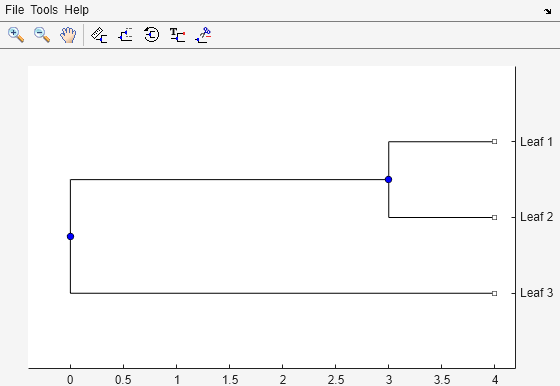
Task: Select the Collapse/Expand branch tool
Action: click(125, 35)
